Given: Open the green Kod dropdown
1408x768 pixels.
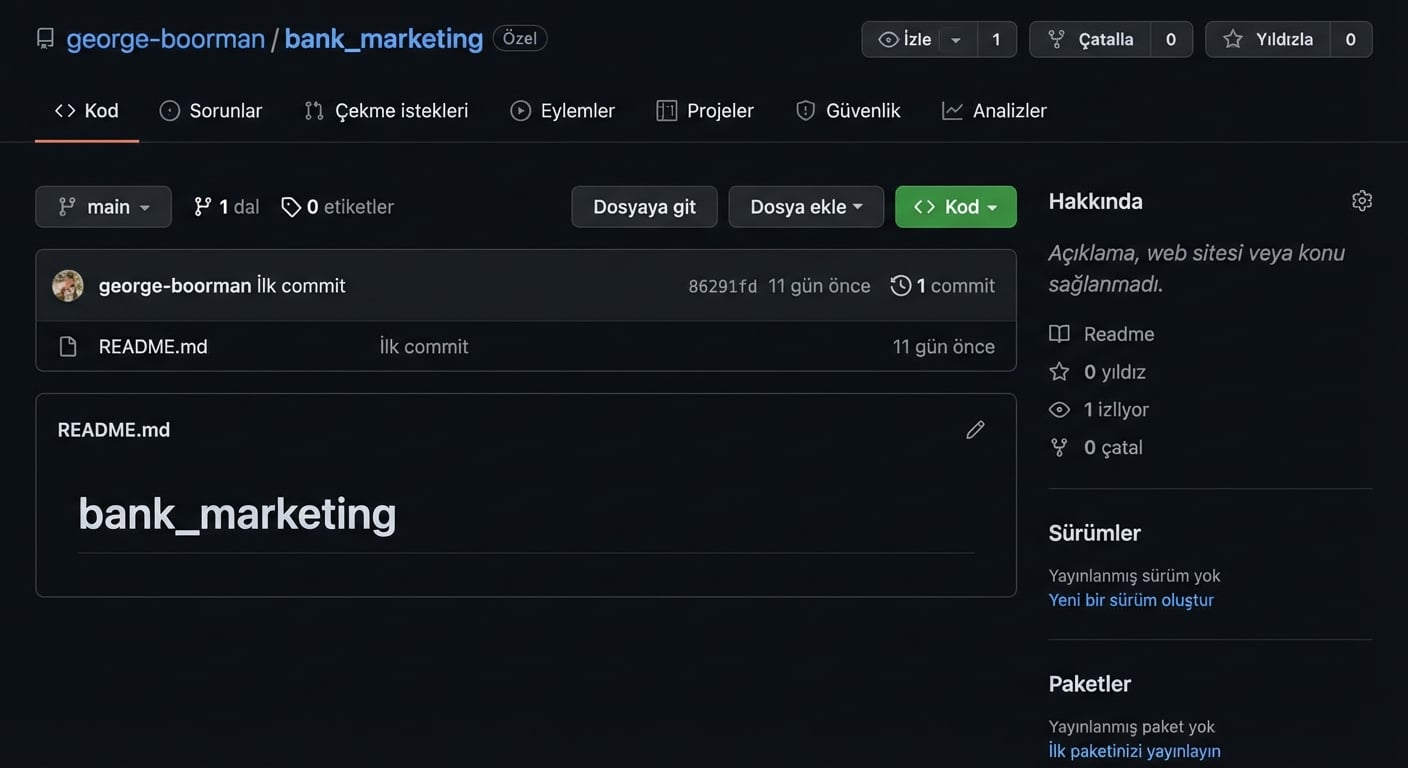Looking at the screenshot, I should point(955,206).
